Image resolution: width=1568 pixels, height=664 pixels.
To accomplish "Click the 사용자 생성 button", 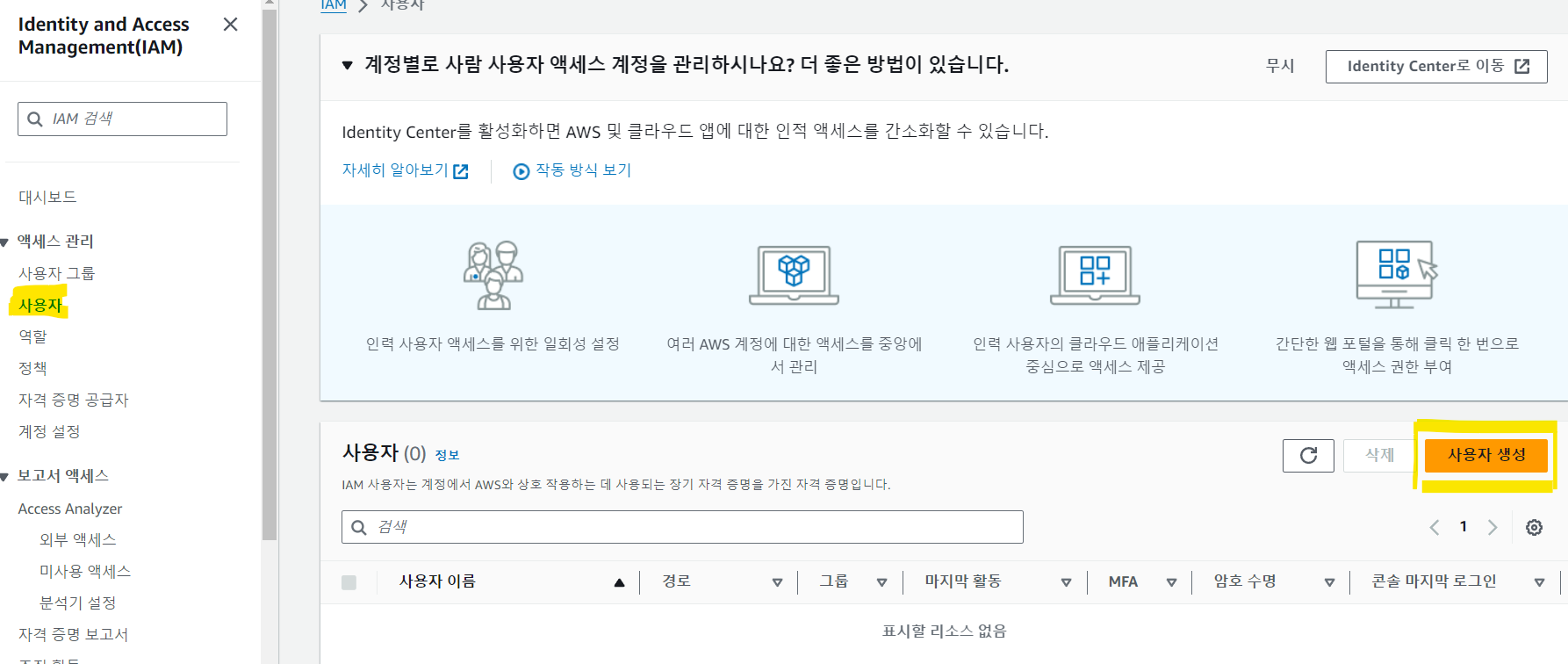I will (1486, 455).
